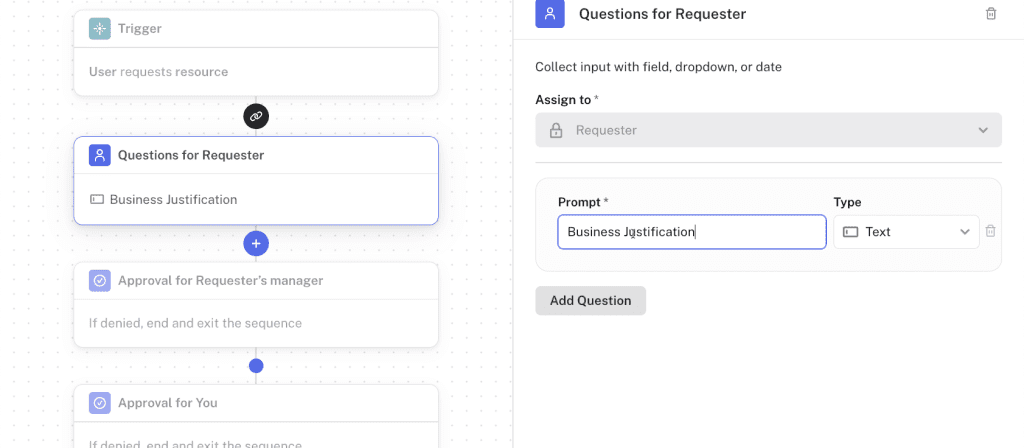Click the Add Question button
The image size is (1024, 448).
590,300
